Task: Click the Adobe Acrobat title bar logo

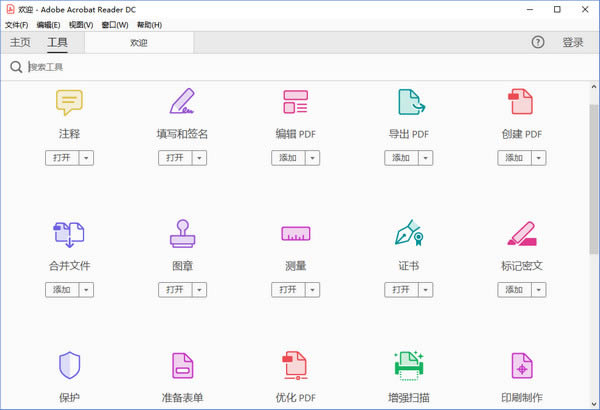Action: point(10,9)
